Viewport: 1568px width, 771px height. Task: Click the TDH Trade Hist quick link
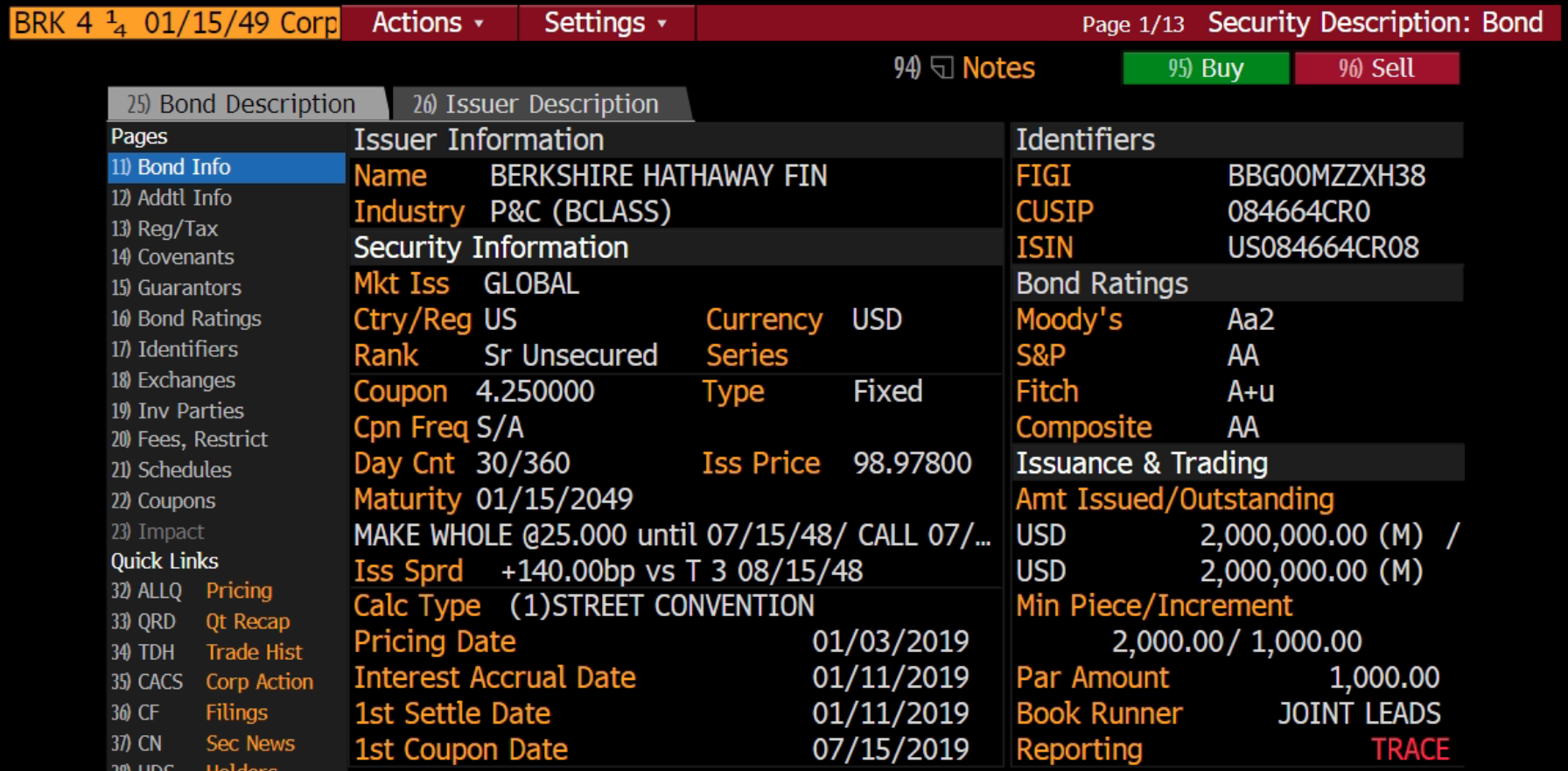(207, 652)
